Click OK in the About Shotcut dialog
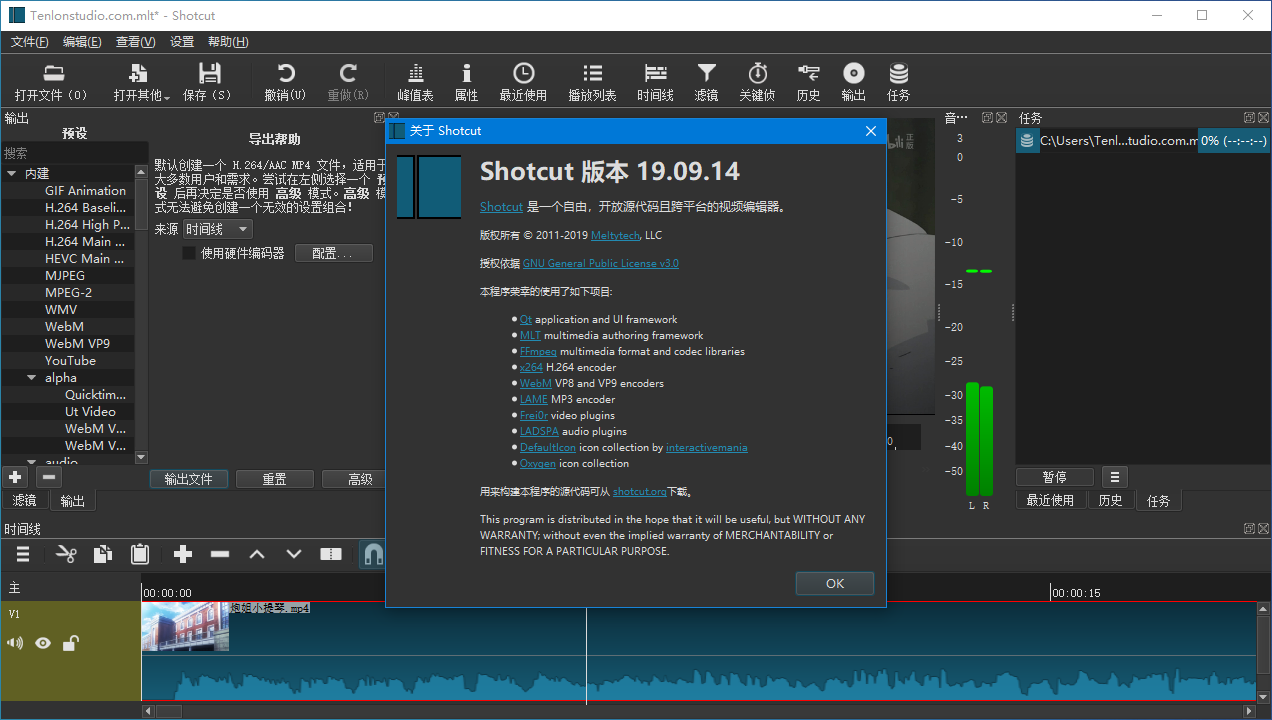Viewport: 1272px width, 720px height. [x=835, y=584]
